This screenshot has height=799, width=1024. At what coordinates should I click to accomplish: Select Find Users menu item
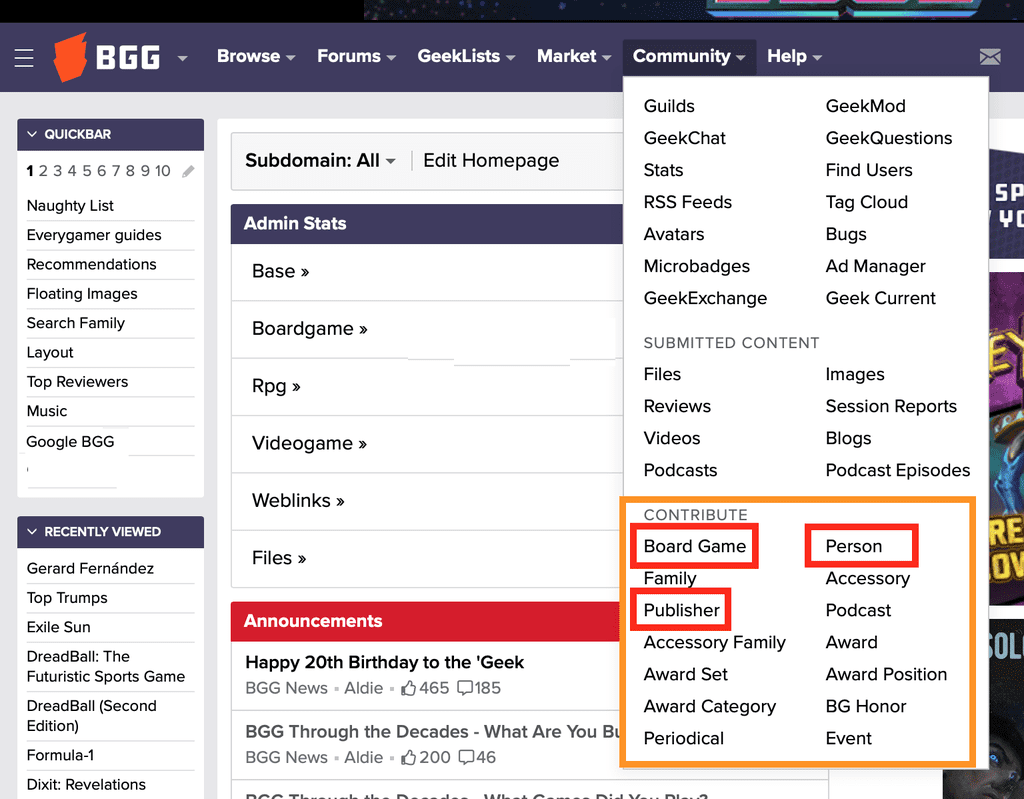tap(869, 170)
